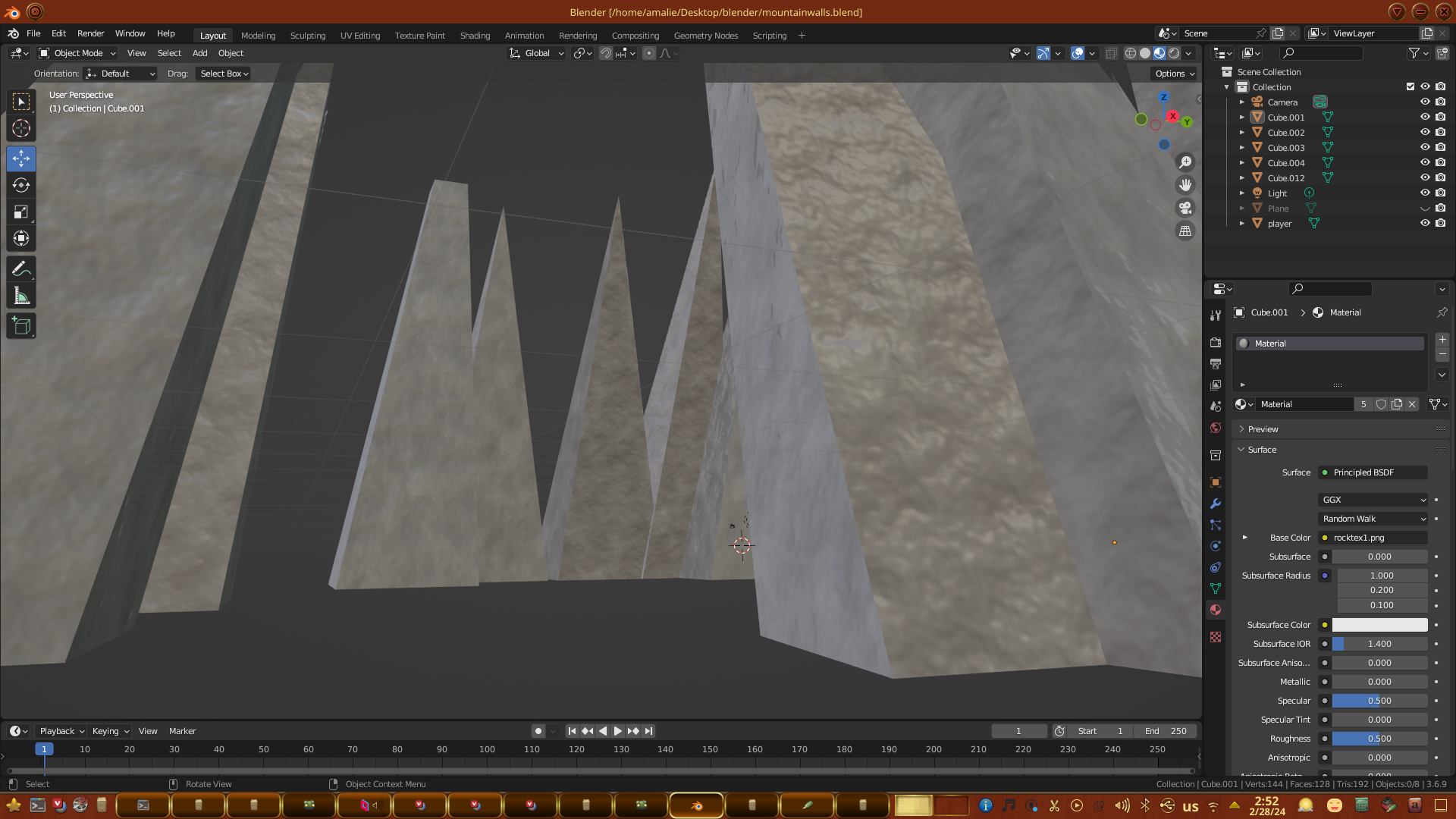
Task: Disable rendering of the Camera object
Action: coord(1440,102)
